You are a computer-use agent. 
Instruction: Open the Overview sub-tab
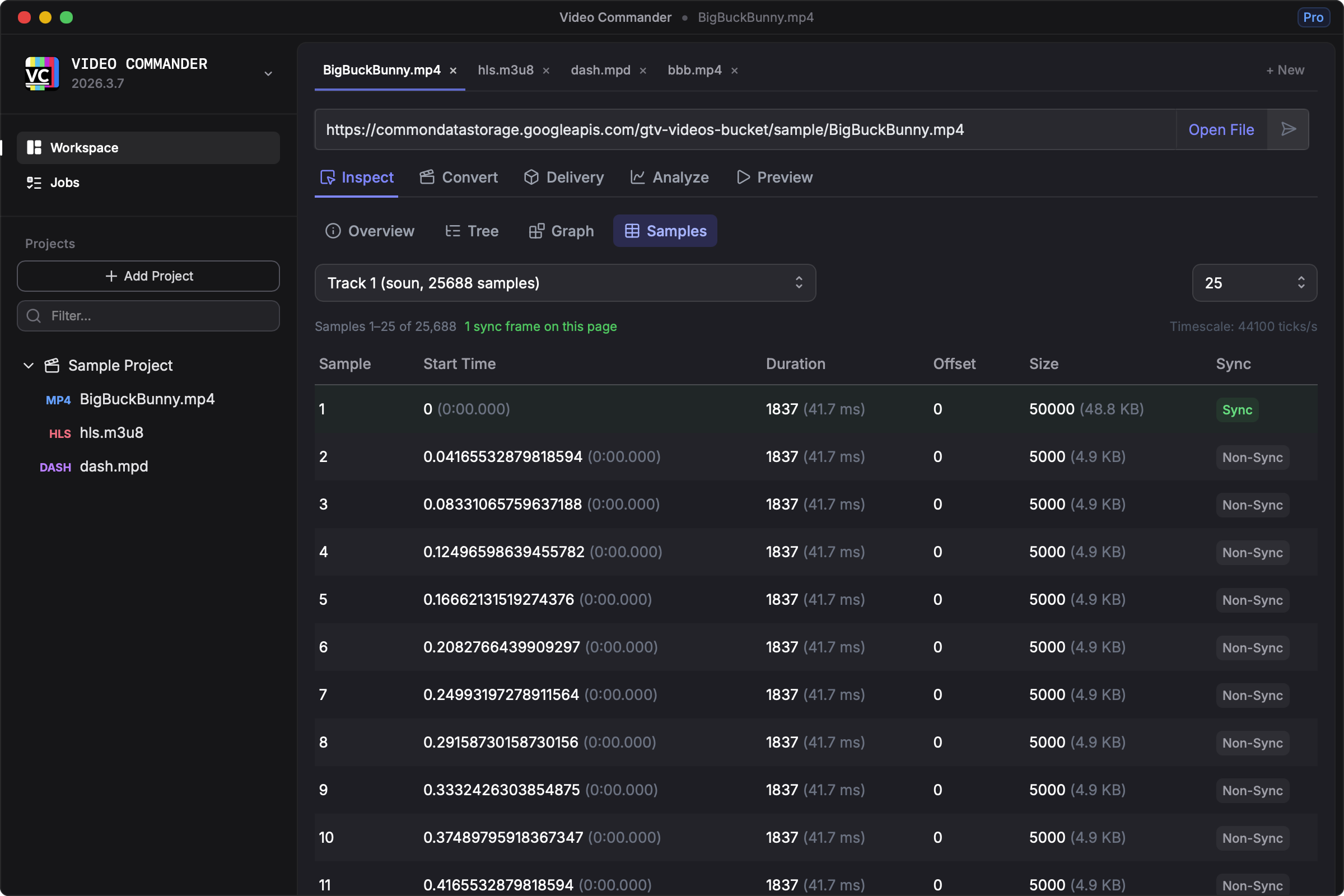pyautogui.click(x=370, y=231)
